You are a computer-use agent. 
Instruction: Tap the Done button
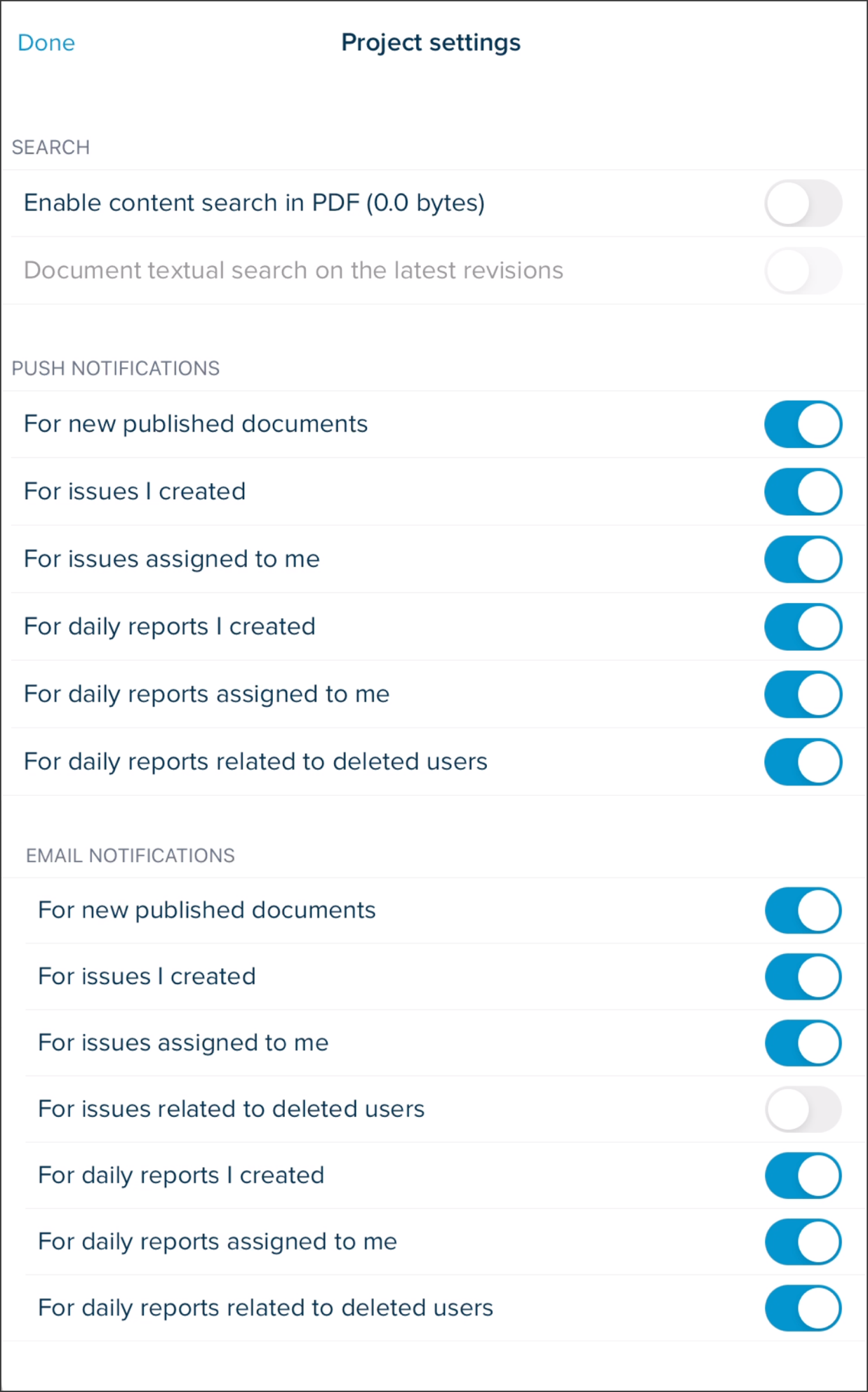[x=46, y=43]
